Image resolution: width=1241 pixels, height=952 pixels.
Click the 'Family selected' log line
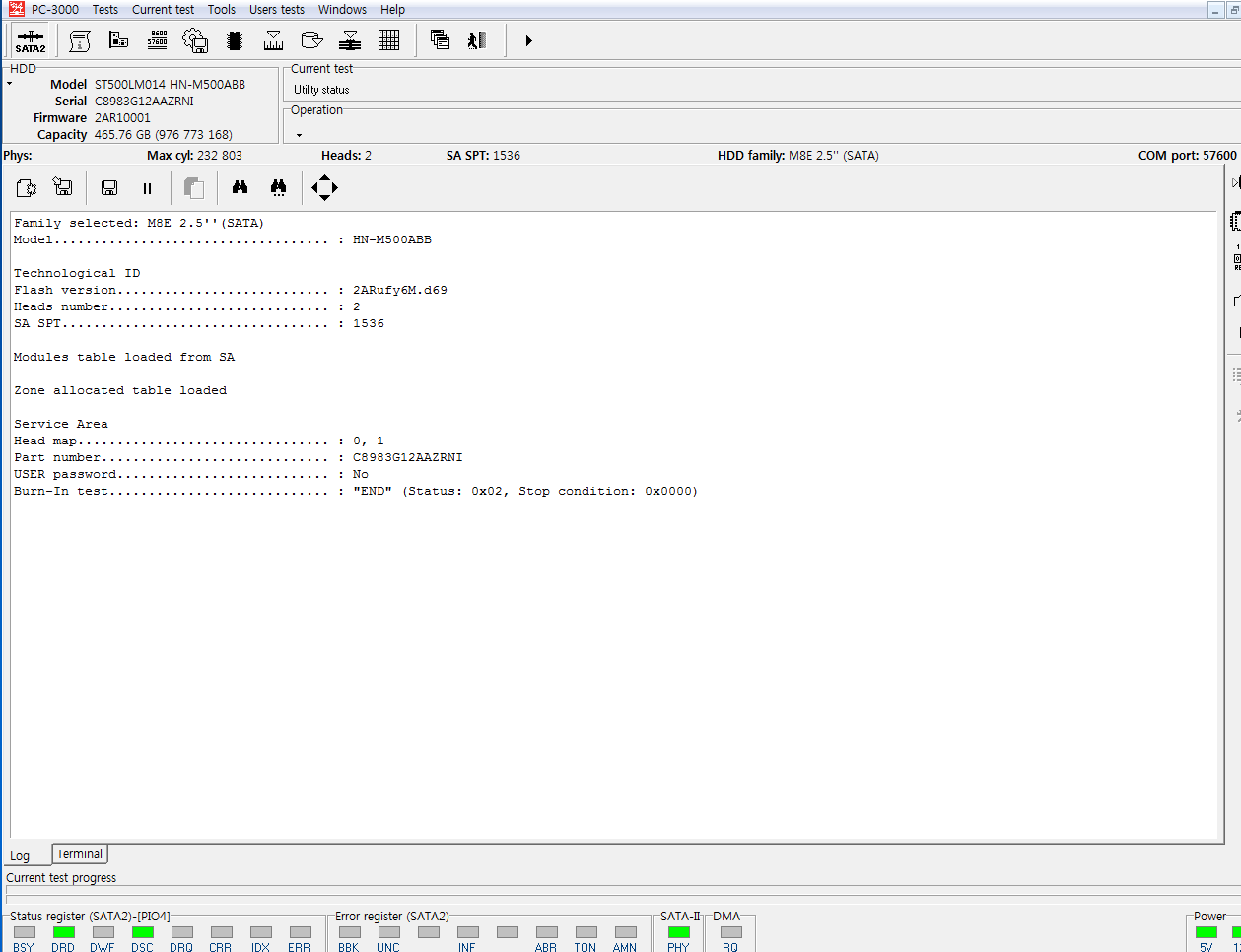click(x=139, y=224)
